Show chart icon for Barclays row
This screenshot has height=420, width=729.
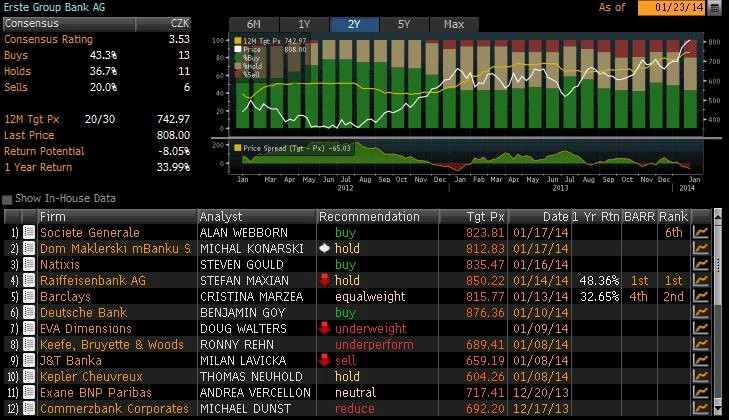pos(701,296)
